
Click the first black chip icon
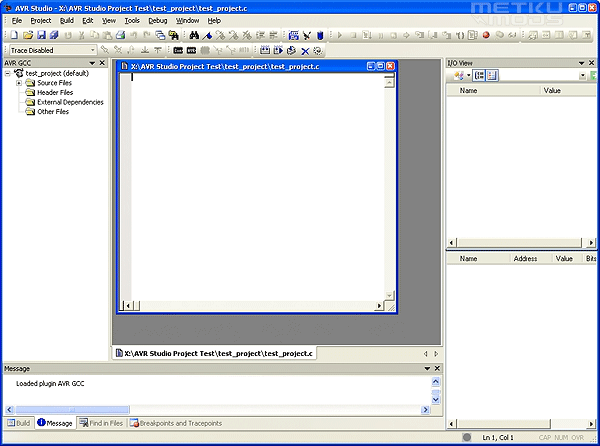[178, 50]
